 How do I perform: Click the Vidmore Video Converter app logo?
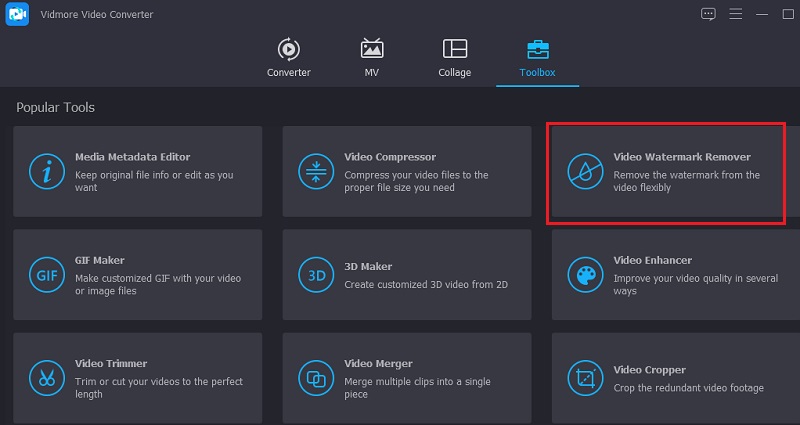[17, 16]
